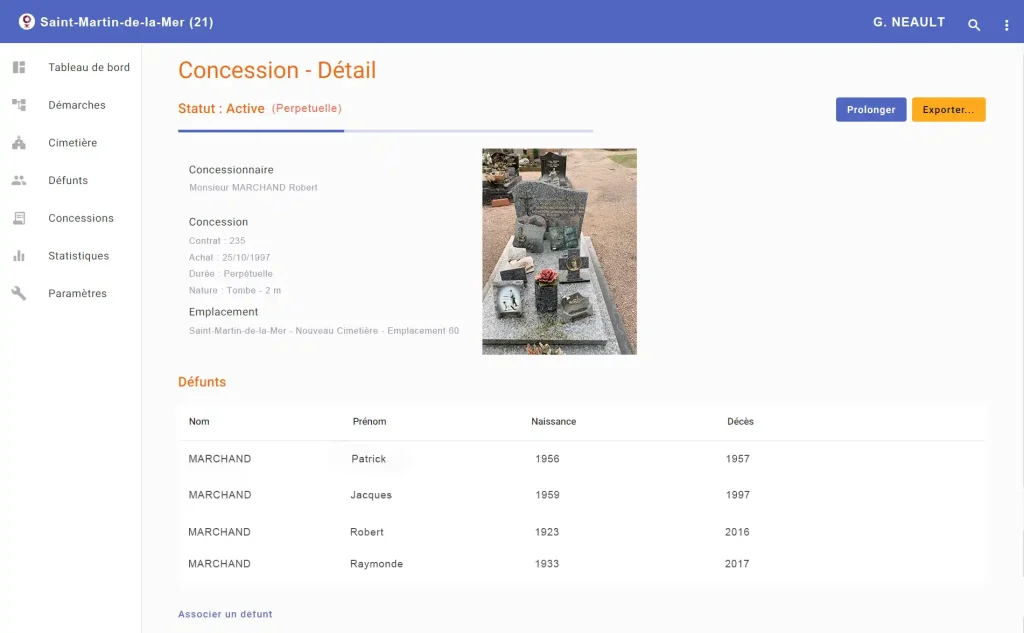
Task: Click the Cimetière sidebar icon
Action: [x=19, y=143]
